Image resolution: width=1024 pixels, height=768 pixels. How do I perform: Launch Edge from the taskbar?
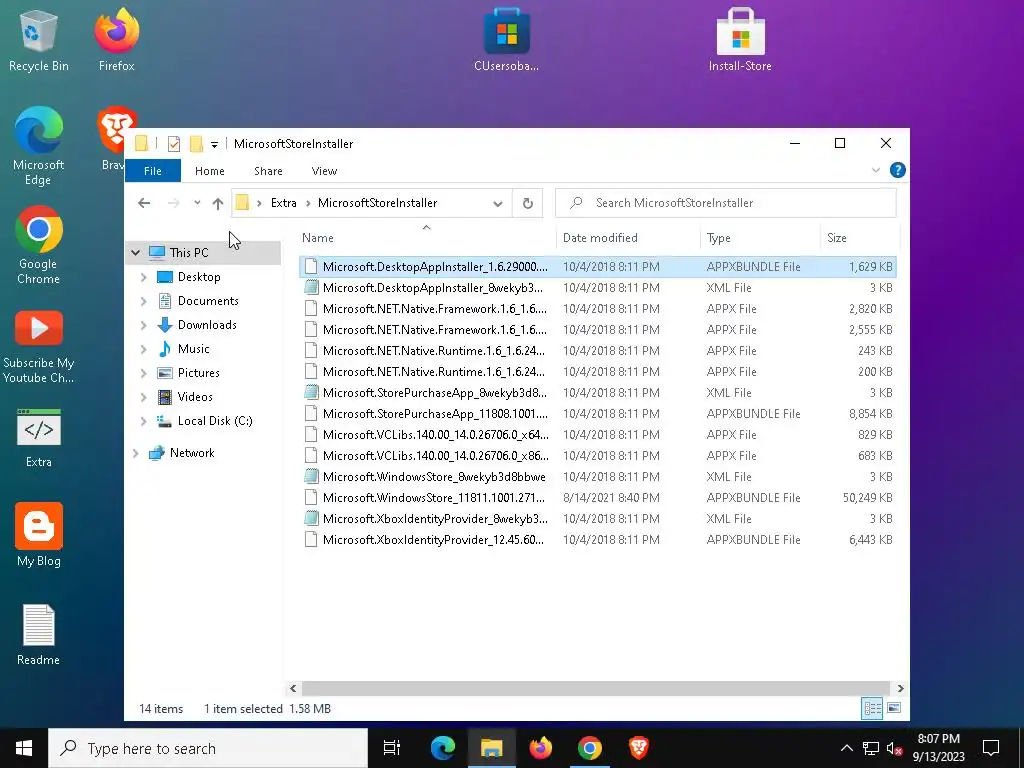tap(442, 748)
